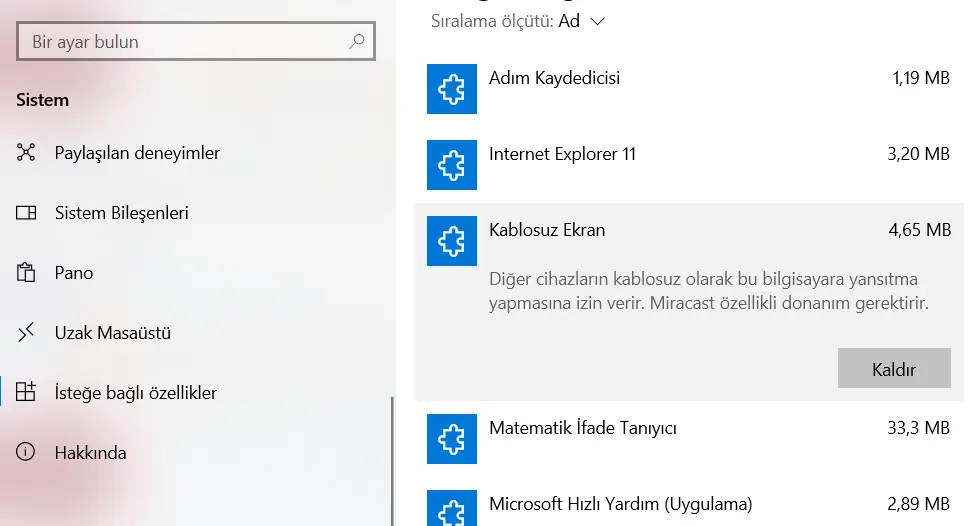Click the Sistem heading in the sidebar
The image size is (976, 526).
[x=42, y=100]
